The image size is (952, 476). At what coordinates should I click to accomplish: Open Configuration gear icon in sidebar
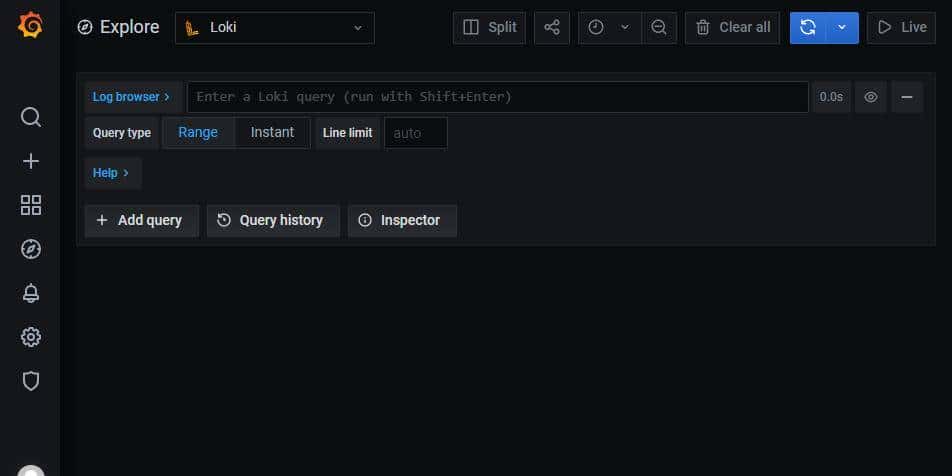30,337
